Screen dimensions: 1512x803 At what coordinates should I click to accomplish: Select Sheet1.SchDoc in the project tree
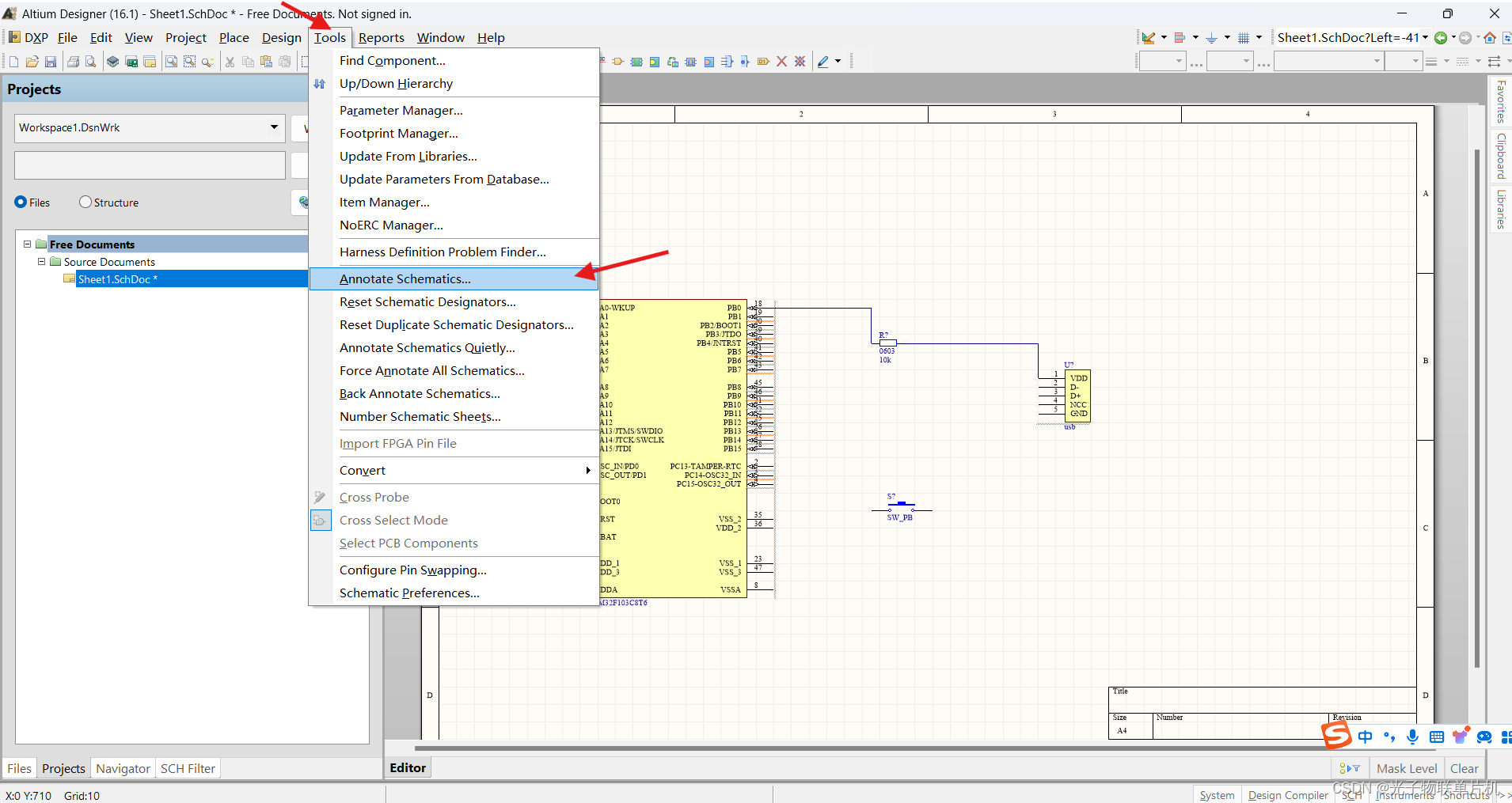(x=117, y=279)
